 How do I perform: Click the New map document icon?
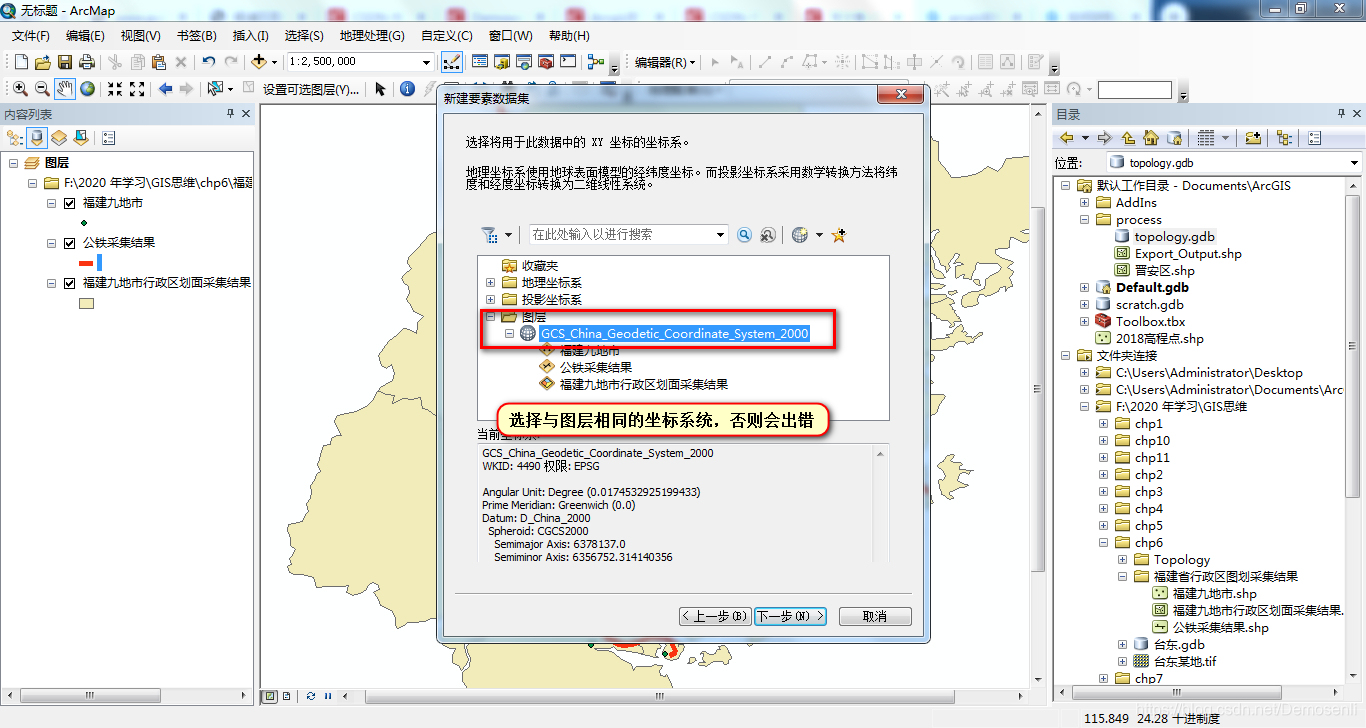point(21,62)
